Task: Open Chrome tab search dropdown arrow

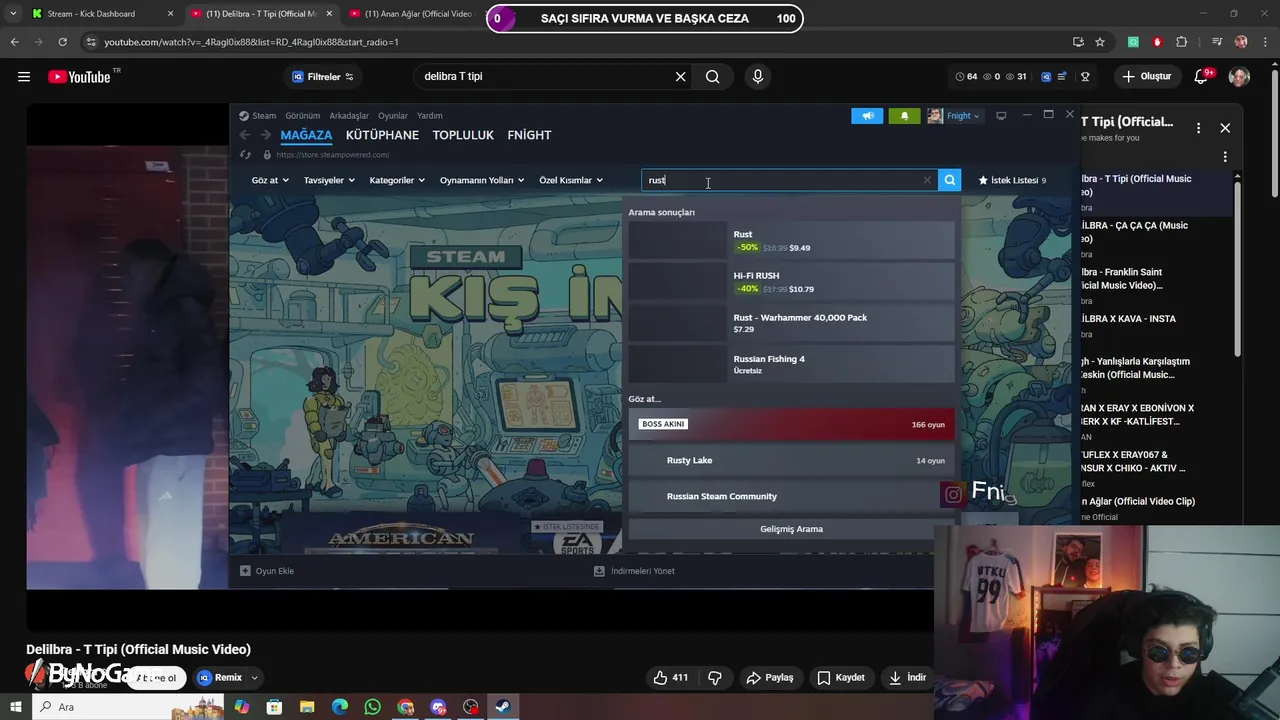Action: pyautogui.click(x=13, y=14)
